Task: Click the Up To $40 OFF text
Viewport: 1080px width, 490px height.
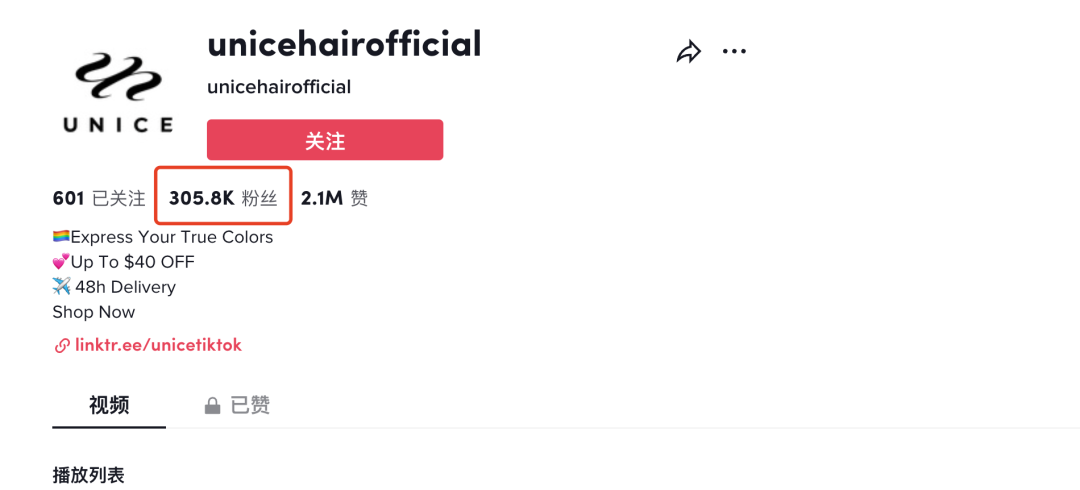Action: (x=133, y=262)
